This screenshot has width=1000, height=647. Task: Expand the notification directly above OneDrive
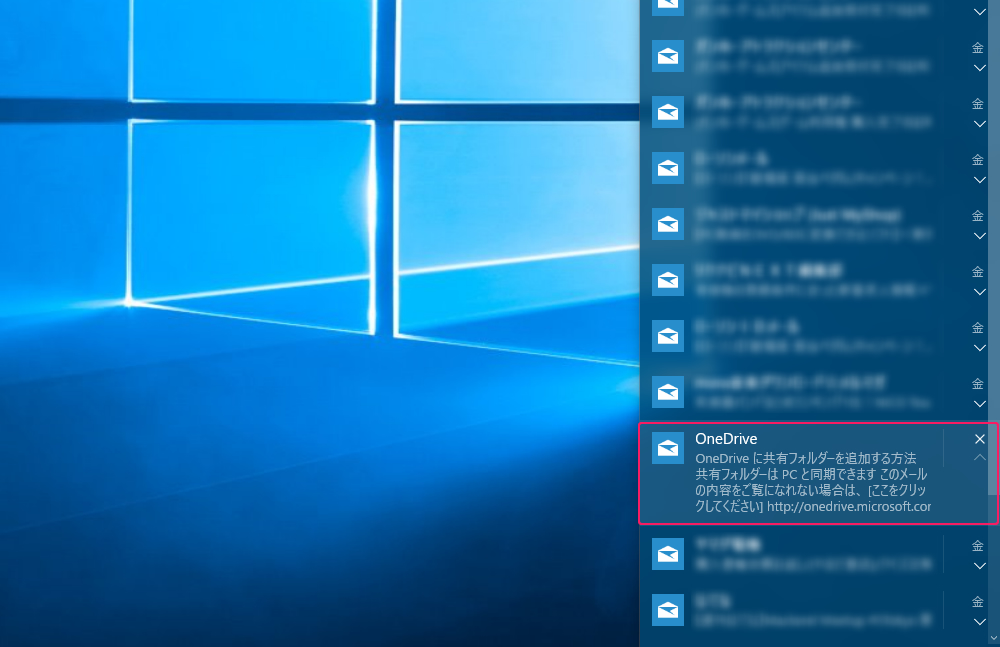point(980,404)
